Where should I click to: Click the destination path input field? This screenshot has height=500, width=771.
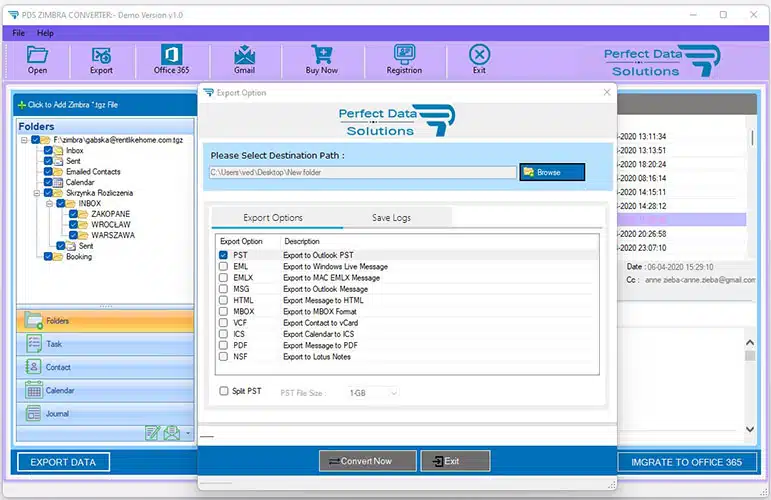(363, 173)
